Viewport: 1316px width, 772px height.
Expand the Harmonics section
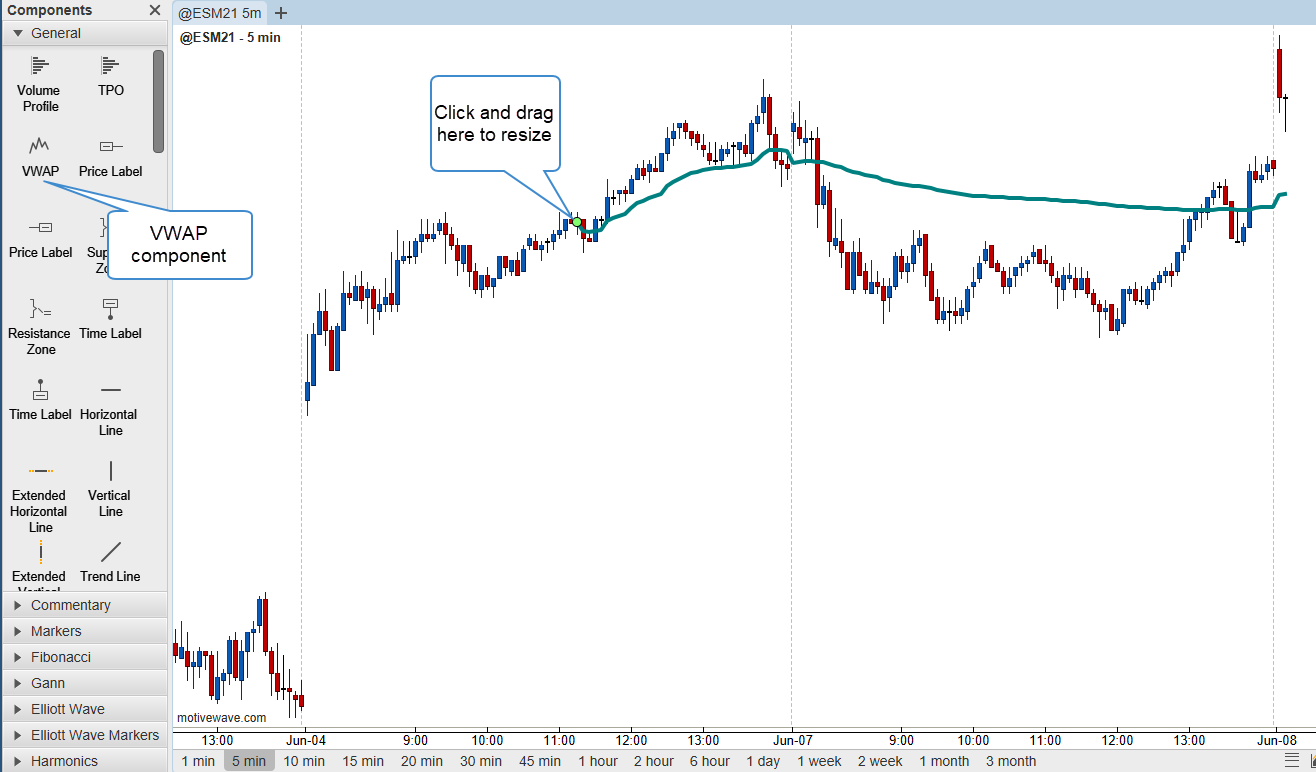point(64,761)
